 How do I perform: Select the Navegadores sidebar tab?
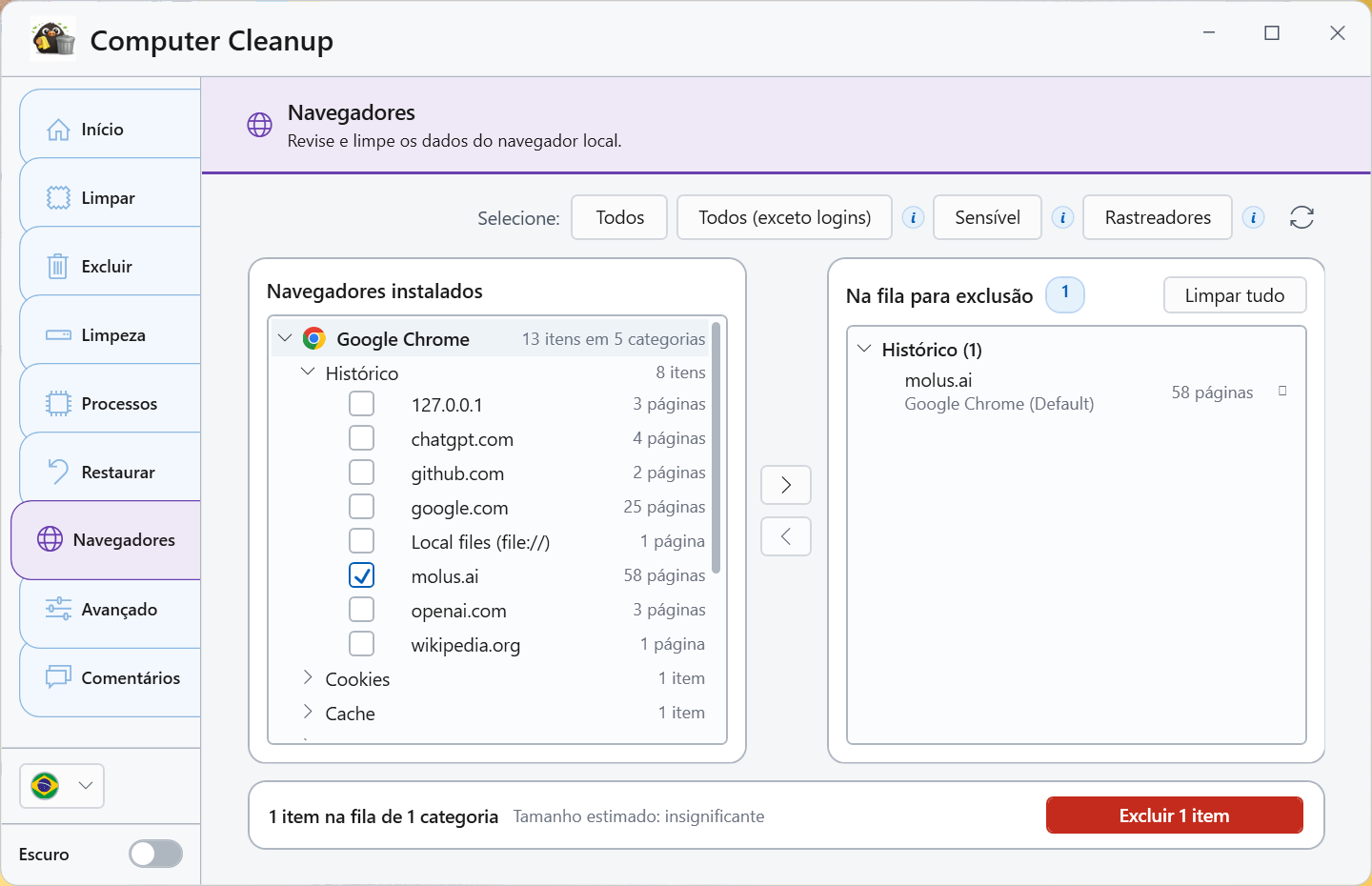106,540
